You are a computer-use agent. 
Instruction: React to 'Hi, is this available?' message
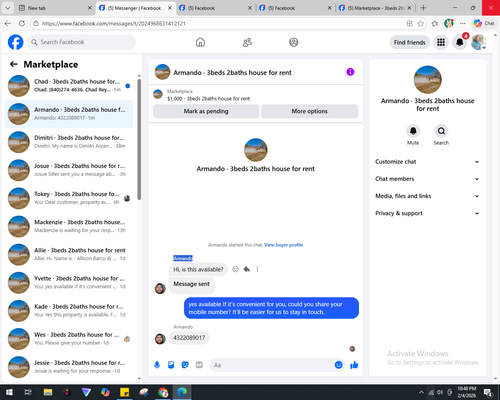pos(235,269)
